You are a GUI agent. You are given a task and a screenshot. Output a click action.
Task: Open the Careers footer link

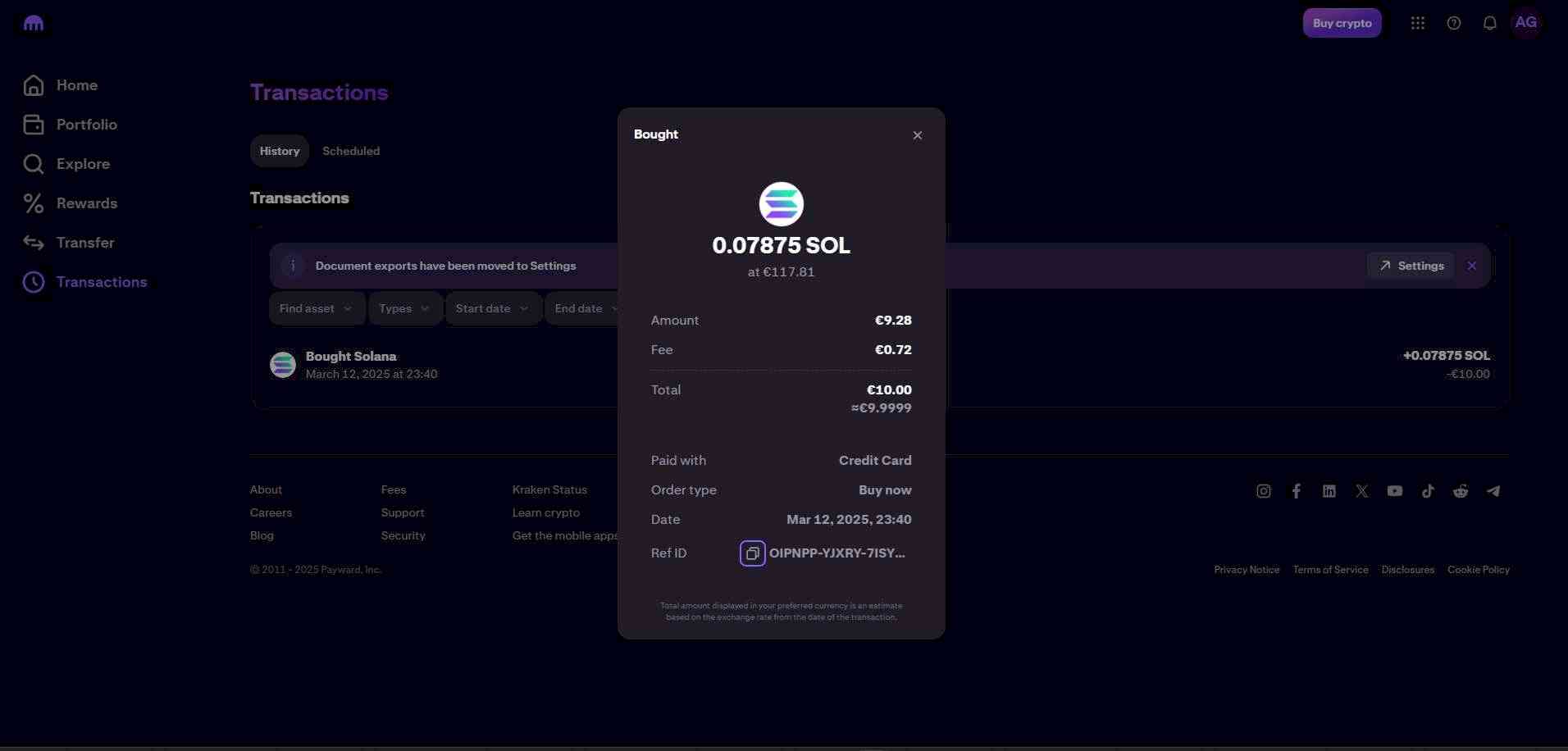[271, 512]
